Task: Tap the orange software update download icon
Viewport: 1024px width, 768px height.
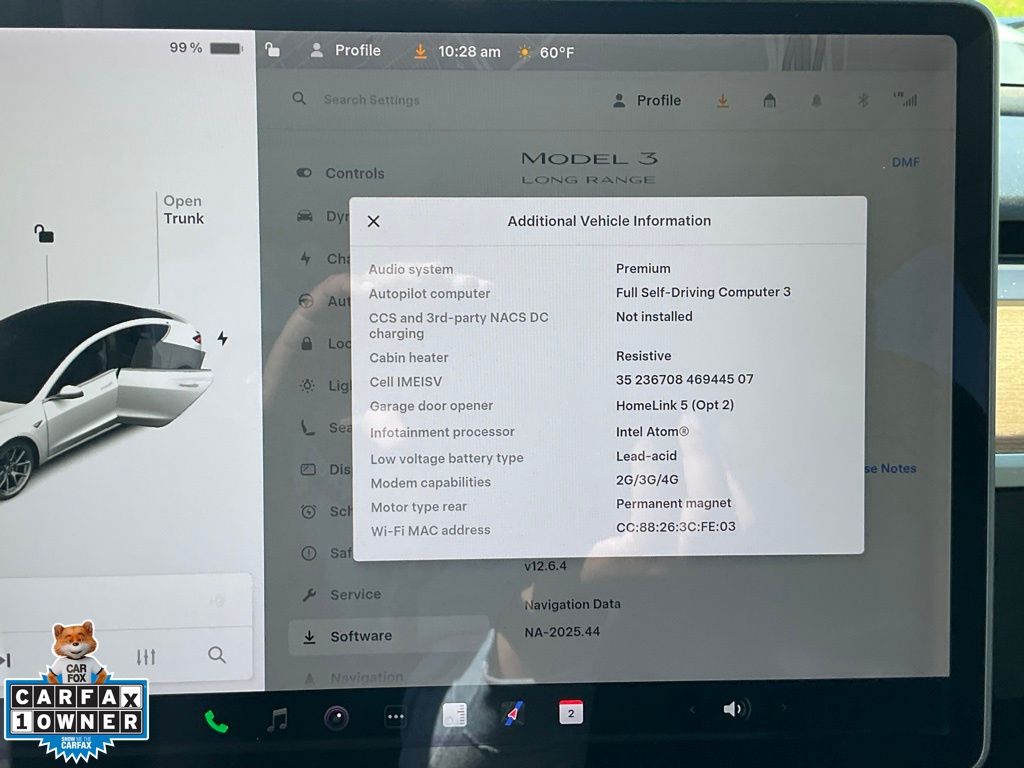Action: click(x=722, y=100)
